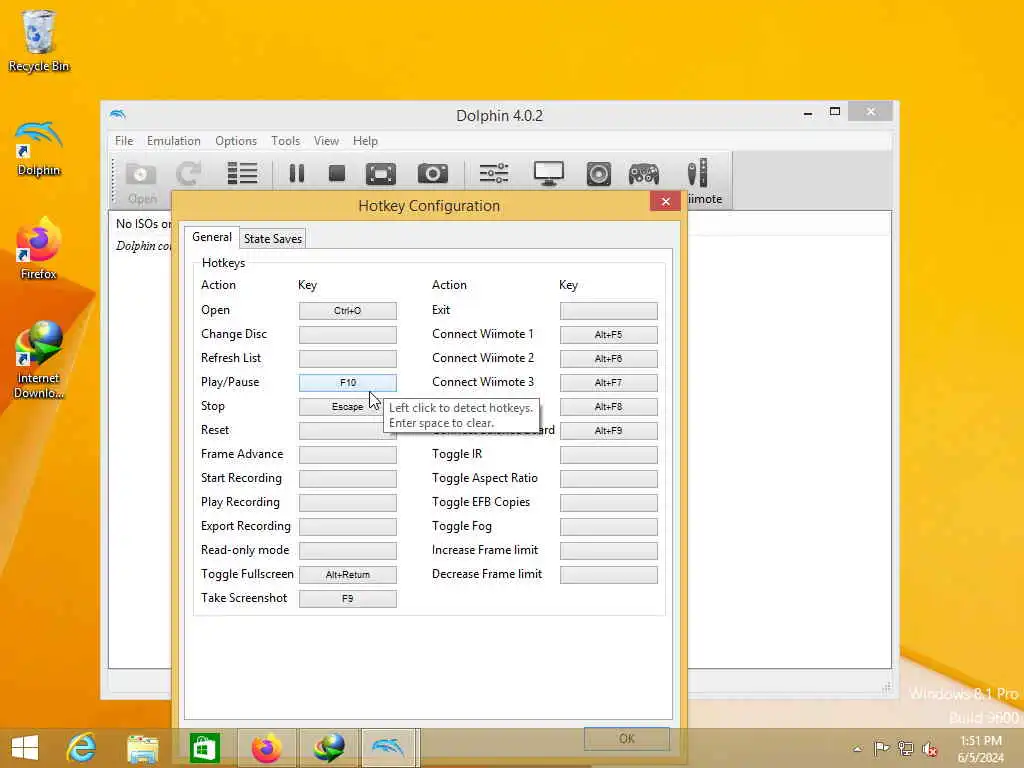This screenshot has width=1024, height=768.
Task: Select Dolphin desktop shortcut
Action: coord(39,149)
